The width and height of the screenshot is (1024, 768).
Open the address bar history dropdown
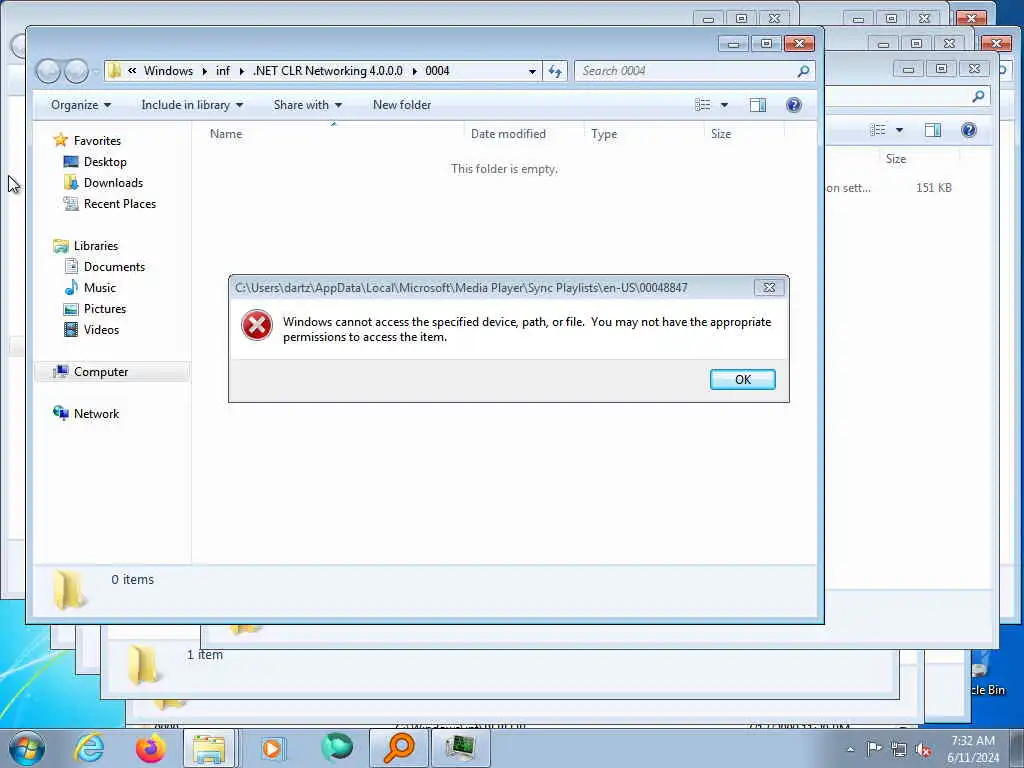point(532,71)
